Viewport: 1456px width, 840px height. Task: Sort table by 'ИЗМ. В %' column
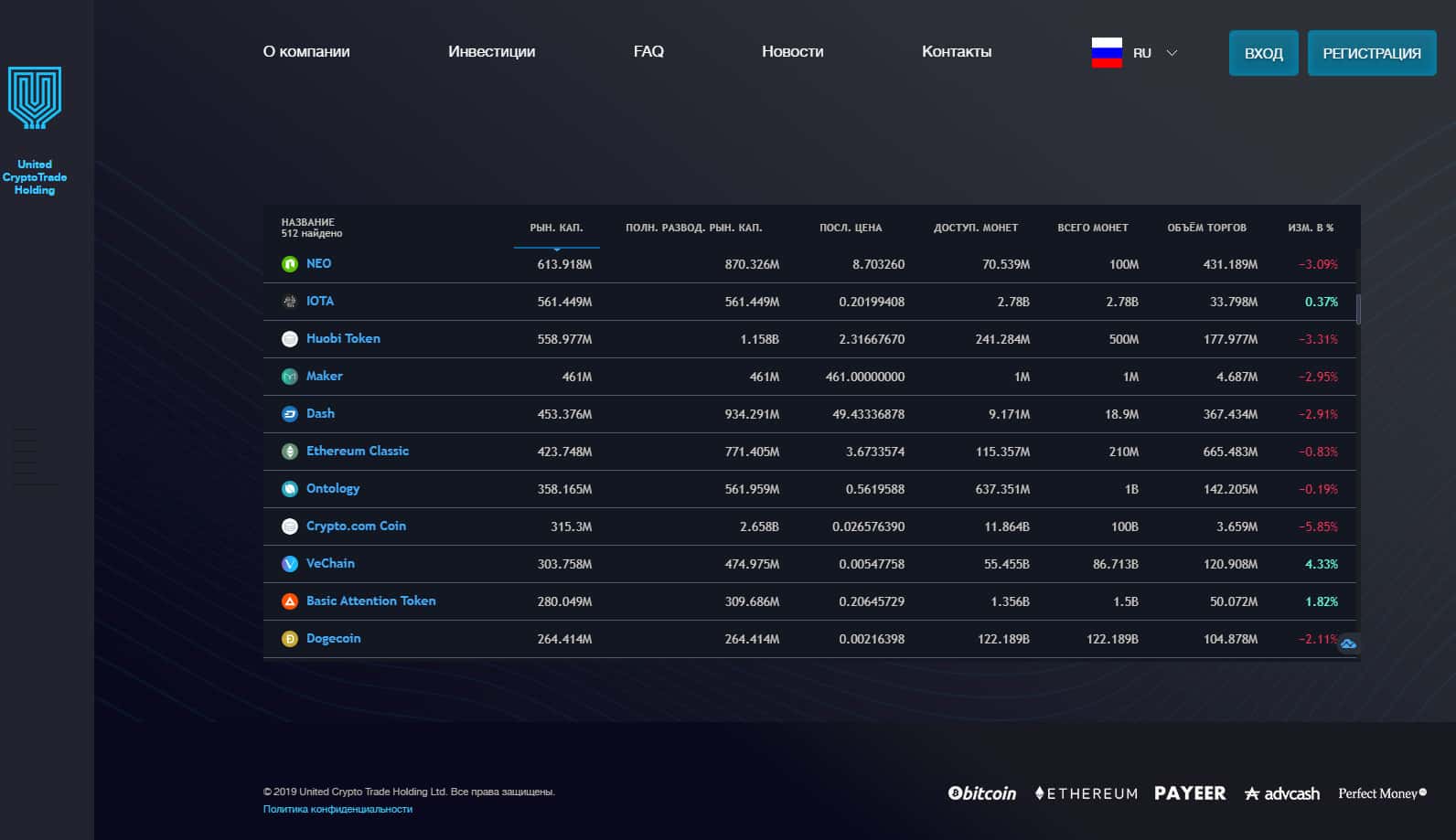tap(1311, 228)
